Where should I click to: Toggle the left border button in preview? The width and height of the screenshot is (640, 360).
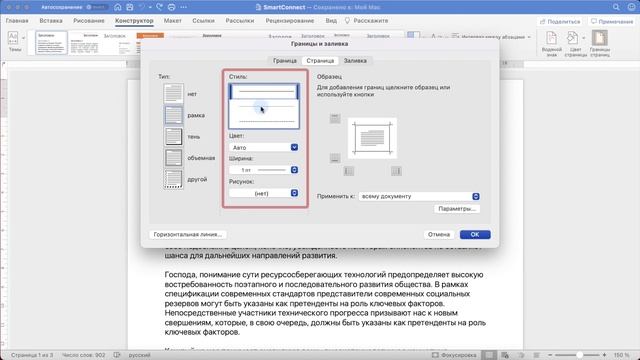point(349,171)
